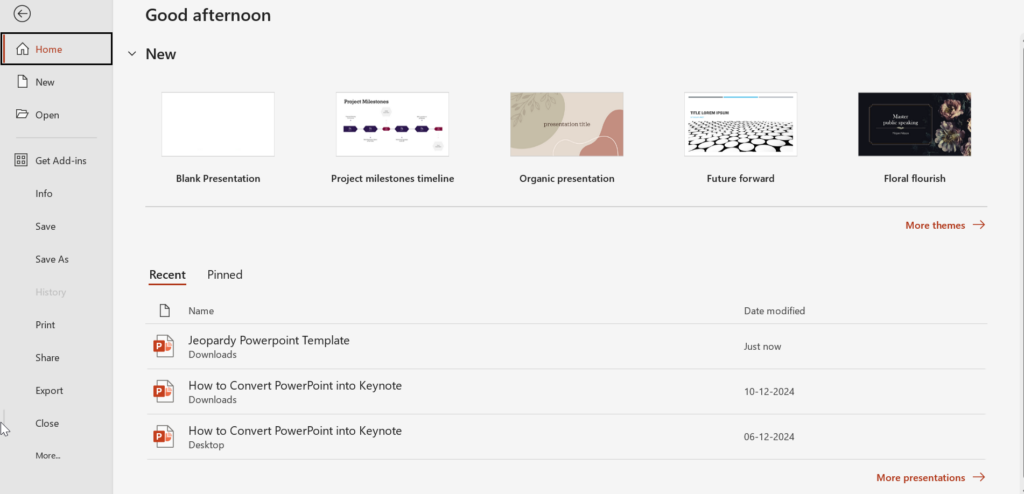This screenshot has width=1024, height=494.
Task: Switch to the Pinned tab
Action: tap(225, 275)
